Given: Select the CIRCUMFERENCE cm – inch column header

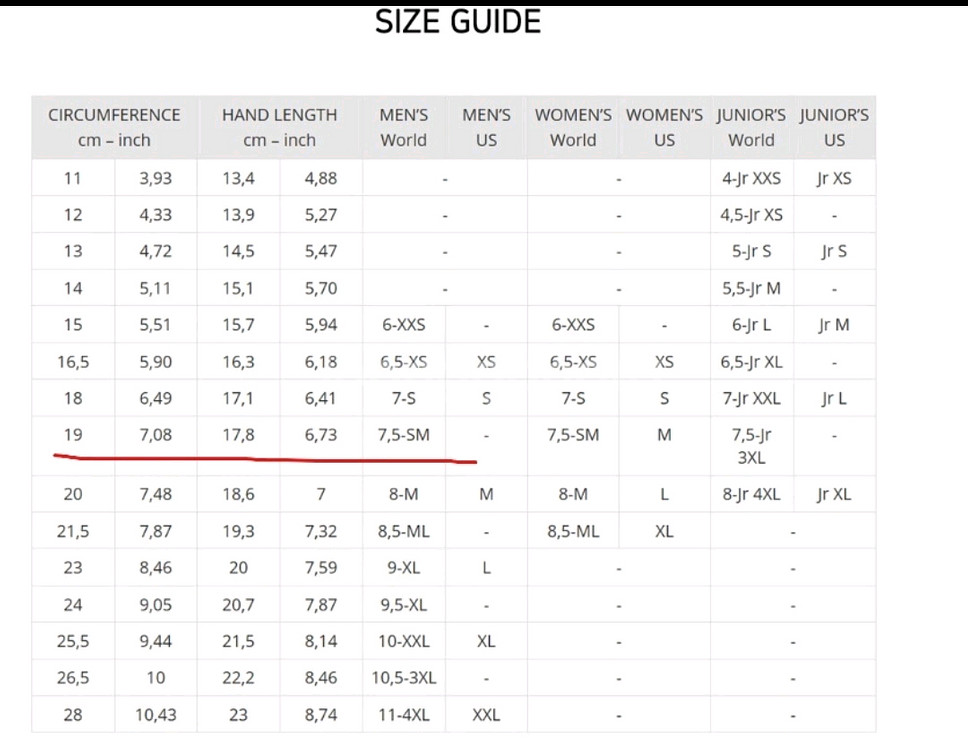Looking at the screenshot, I should click(x=114, y=128).
